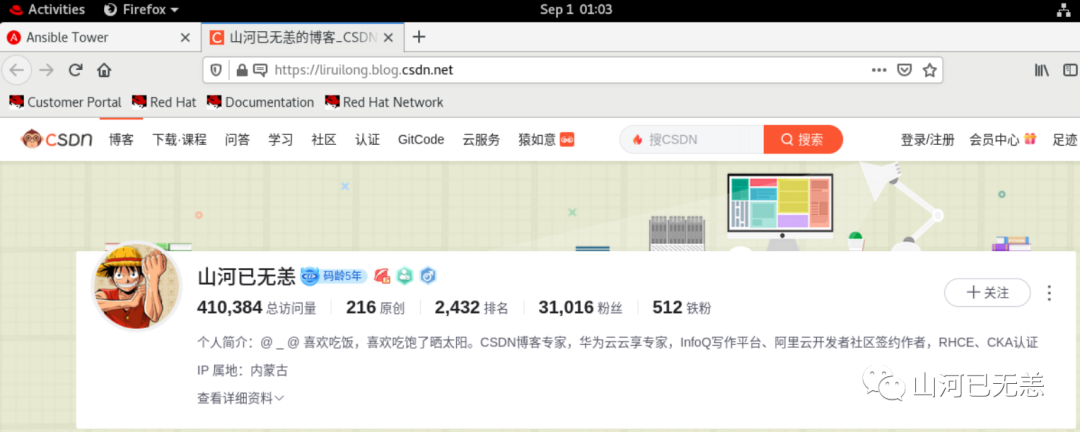The width and height of the screenshot is (1080, 432).
Task: Open the 问答 nav item
Action: (x=237, y=140)
